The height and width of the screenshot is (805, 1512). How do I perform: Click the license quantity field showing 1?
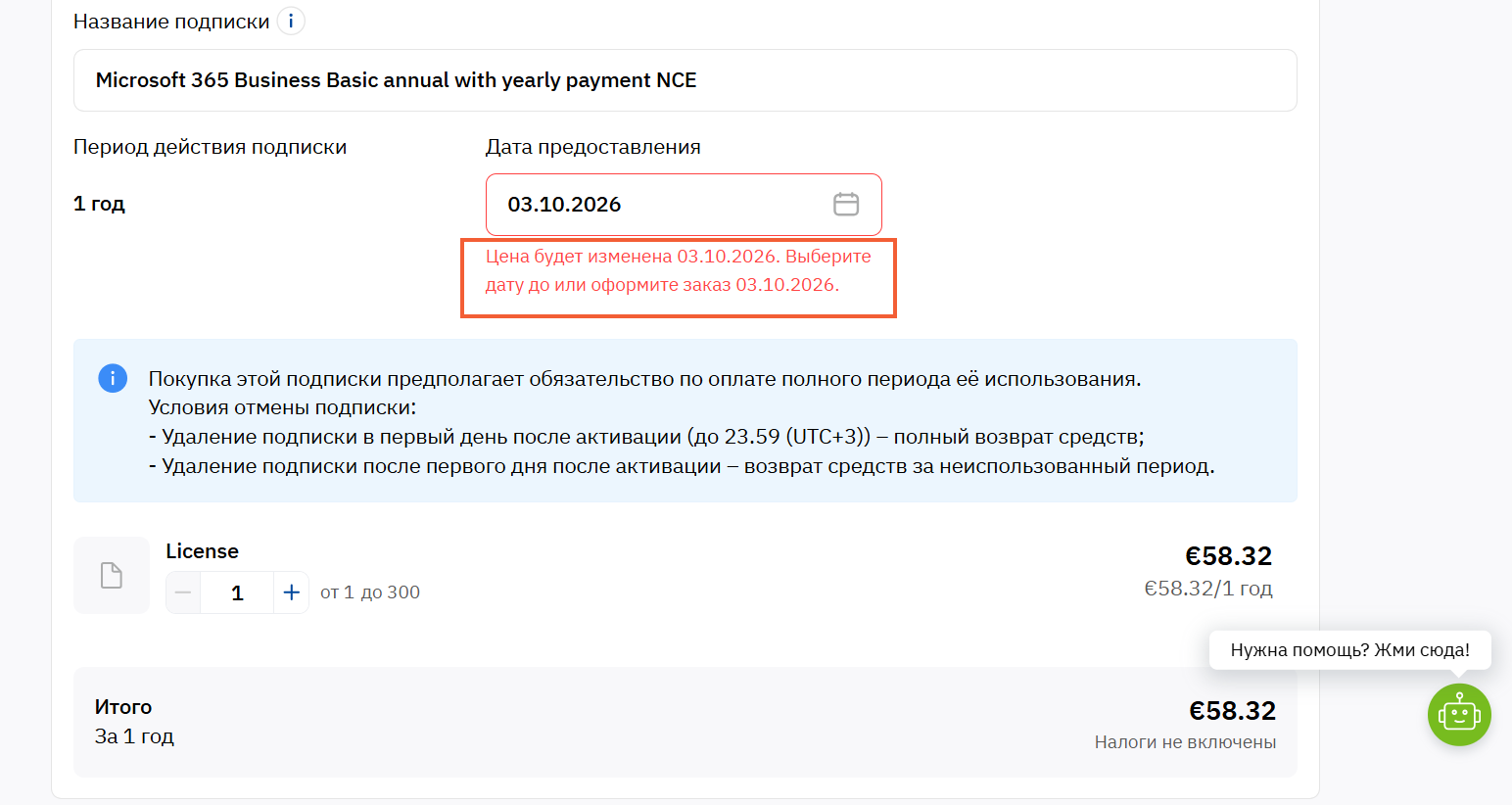[237, 592]
